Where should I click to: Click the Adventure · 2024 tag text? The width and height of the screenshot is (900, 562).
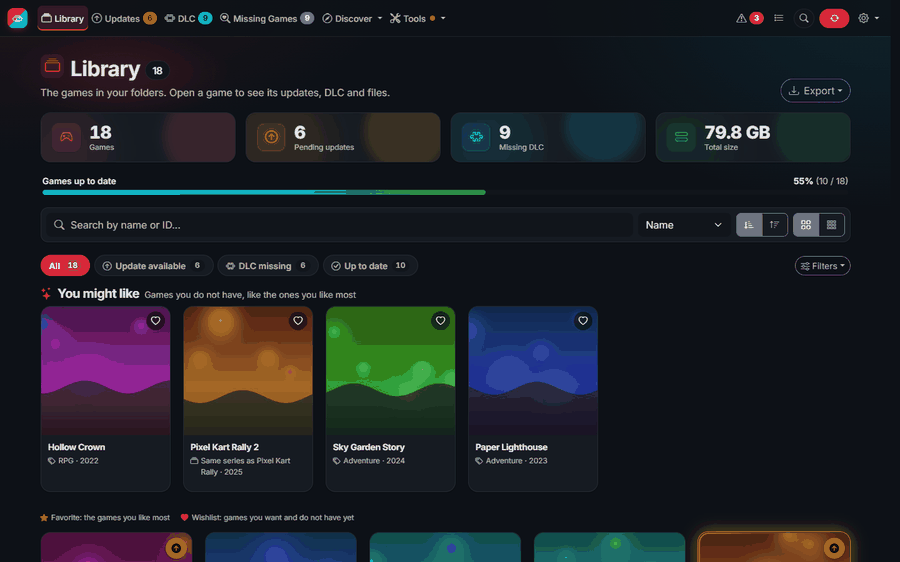pyautogui.click(x=374, y=461)
